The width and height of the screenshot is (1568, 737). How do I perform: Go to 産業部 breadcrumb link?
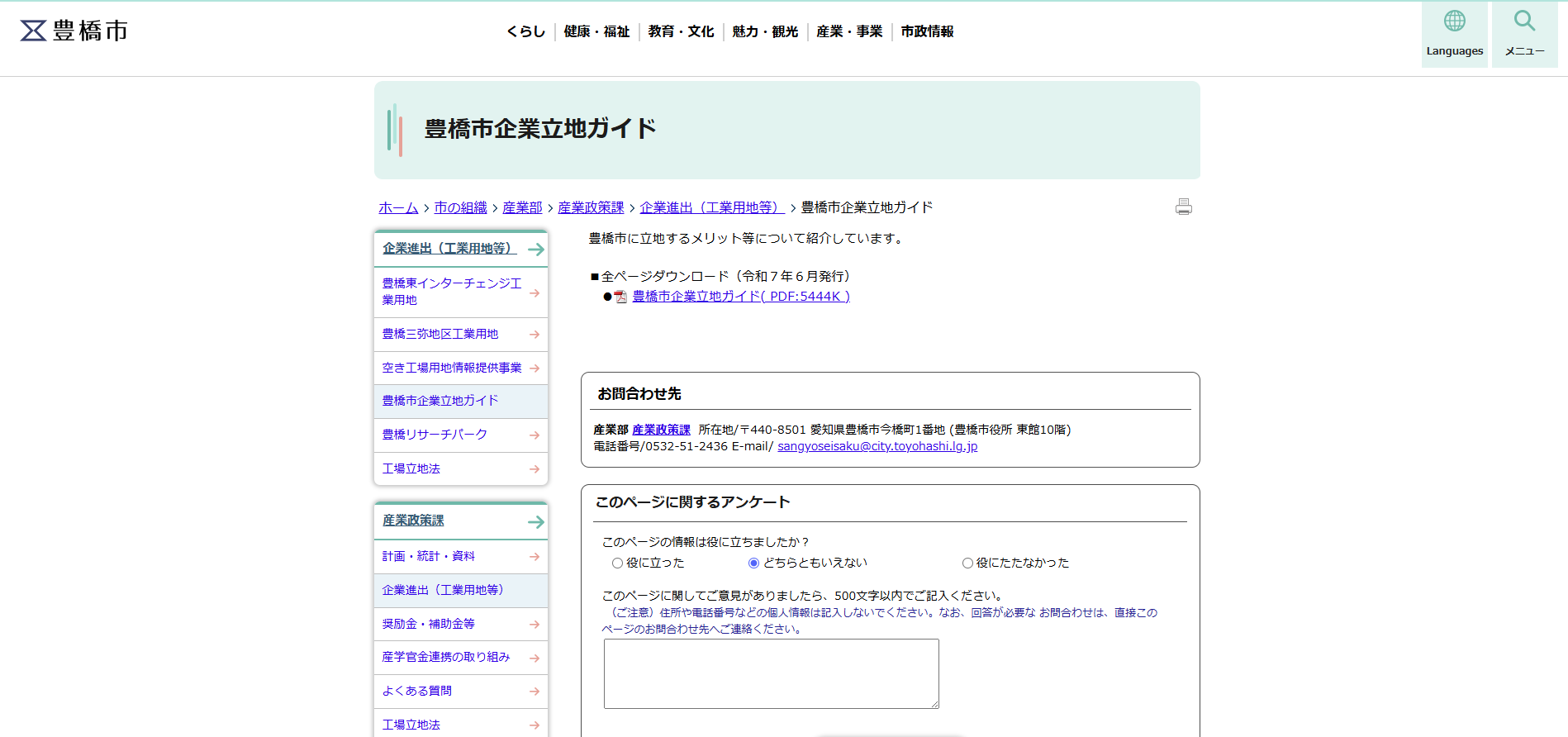coord(523,207)
